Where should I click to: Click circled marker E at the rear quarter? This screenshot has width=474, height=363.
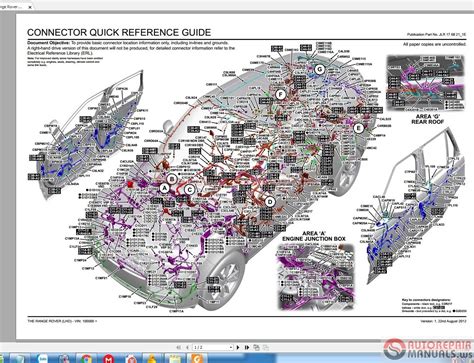click(x=359, y=128)
